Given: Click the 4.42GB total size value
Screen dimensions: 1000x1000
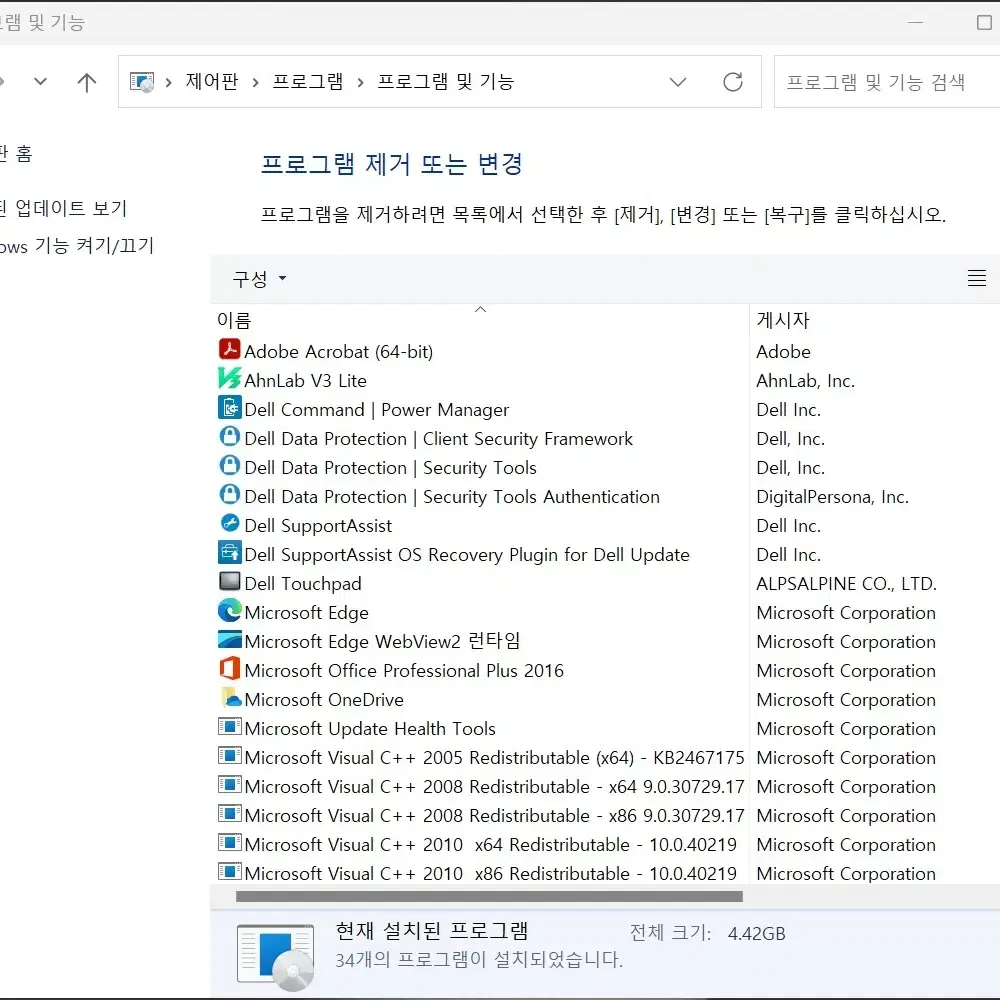Looking at the screenshot, I should (x=756, y=934).
